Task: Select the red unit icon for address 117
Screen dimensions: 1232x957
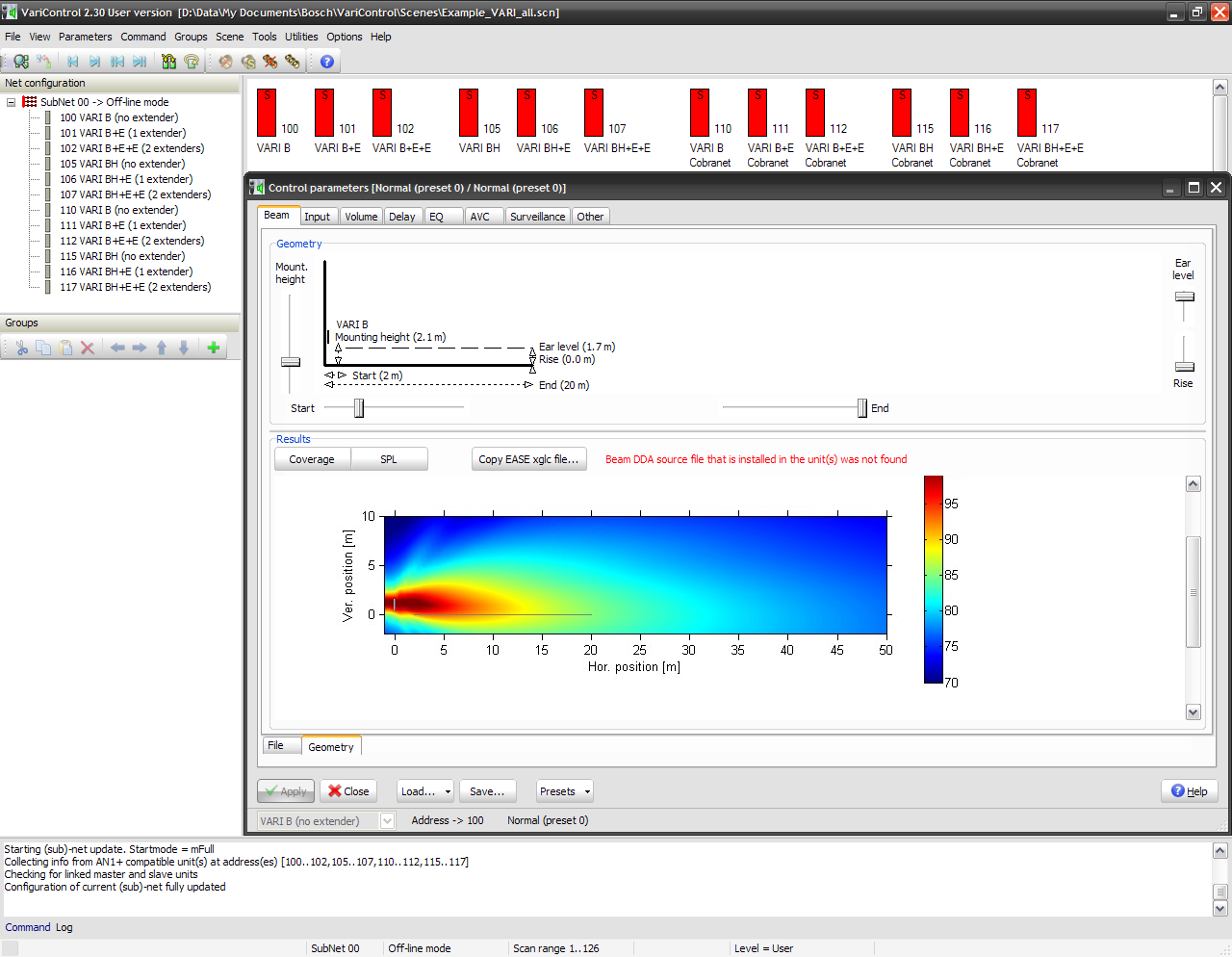Action: 1027,113
